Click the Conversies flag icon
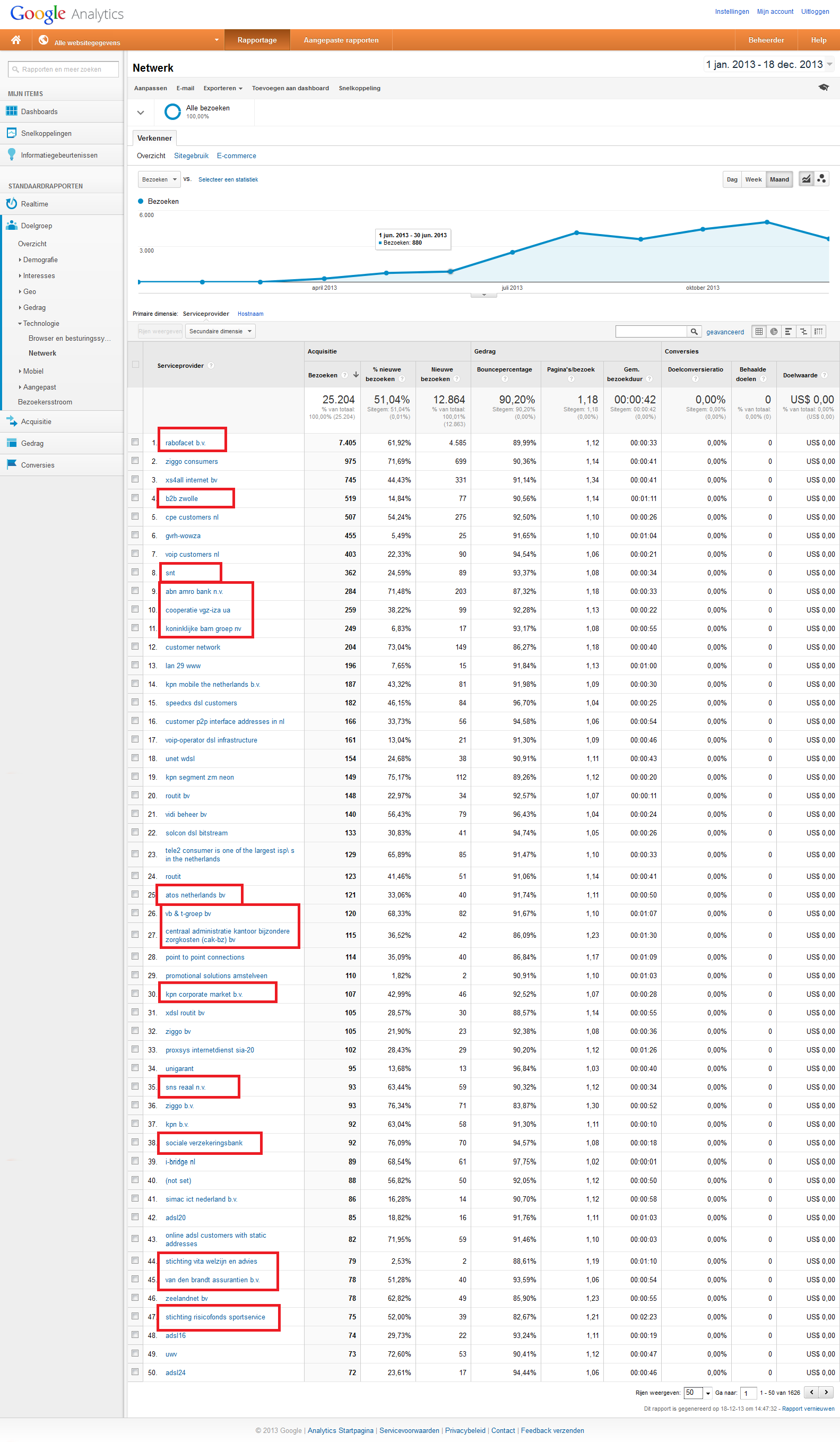The image size is (840, 1442). pyautogui.click(x=12, y=464)
